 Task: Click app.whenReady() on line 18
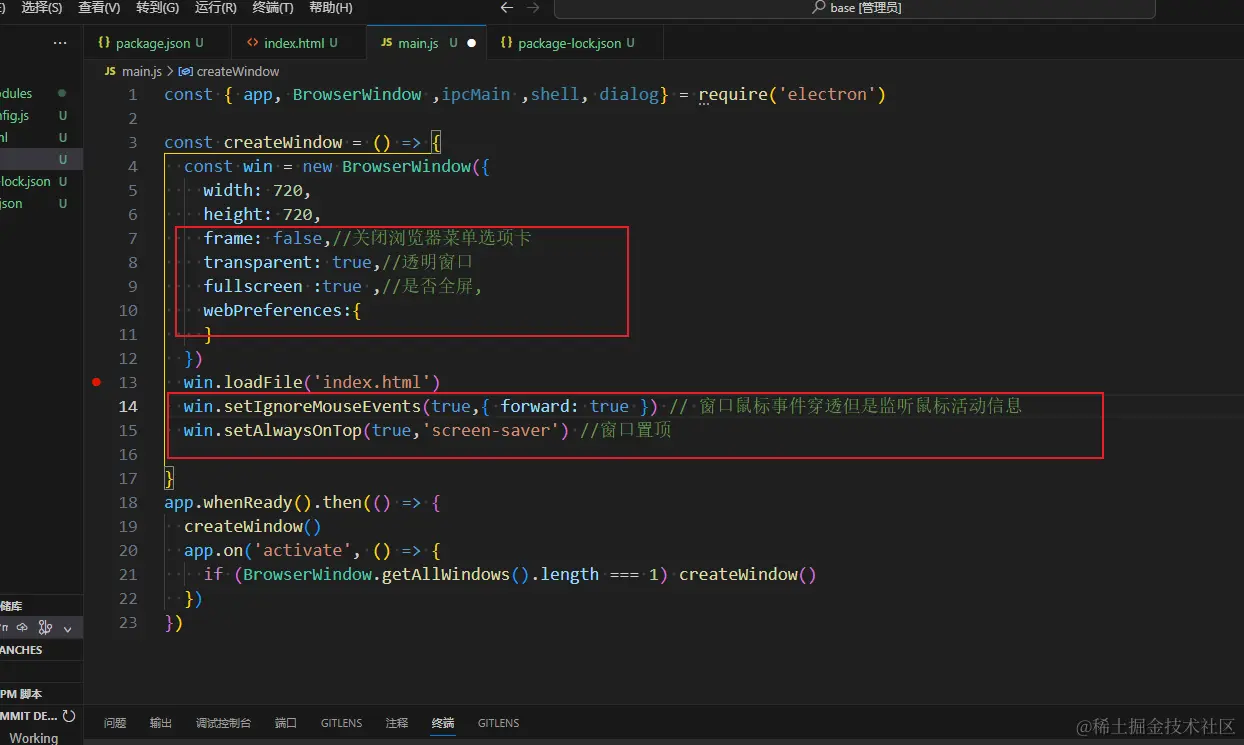click(238, 502)
